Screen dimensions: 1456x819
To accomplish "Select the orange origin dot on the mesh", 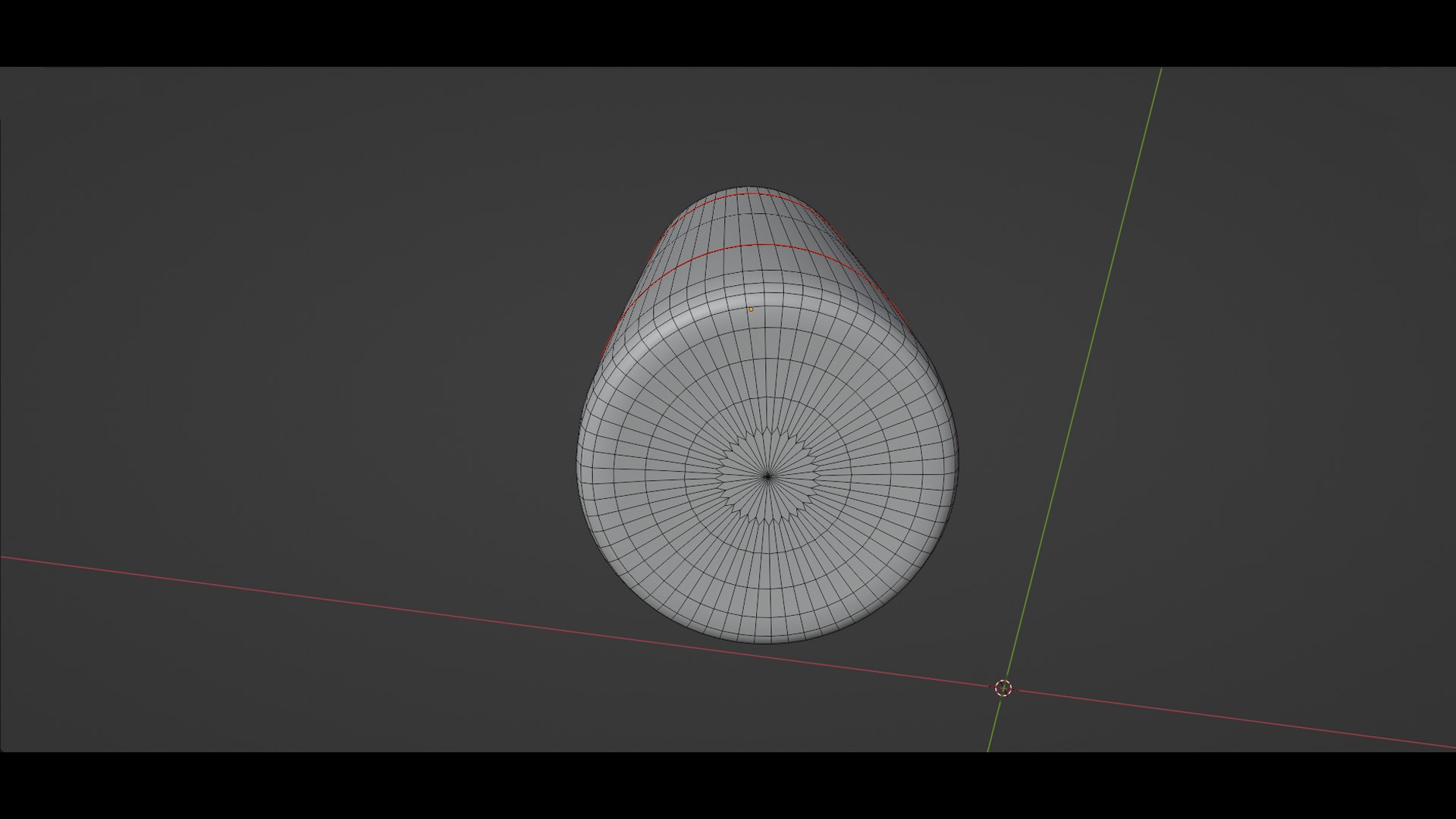I will [751, 309].
